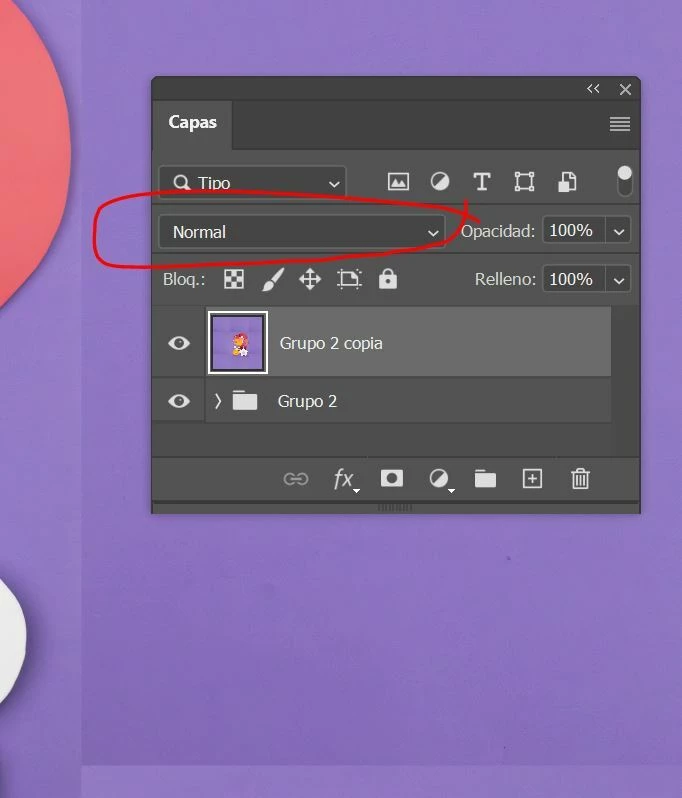Select the Grupo 2 copia layer name
682x798 pixels.
click(x=331, y=343)
